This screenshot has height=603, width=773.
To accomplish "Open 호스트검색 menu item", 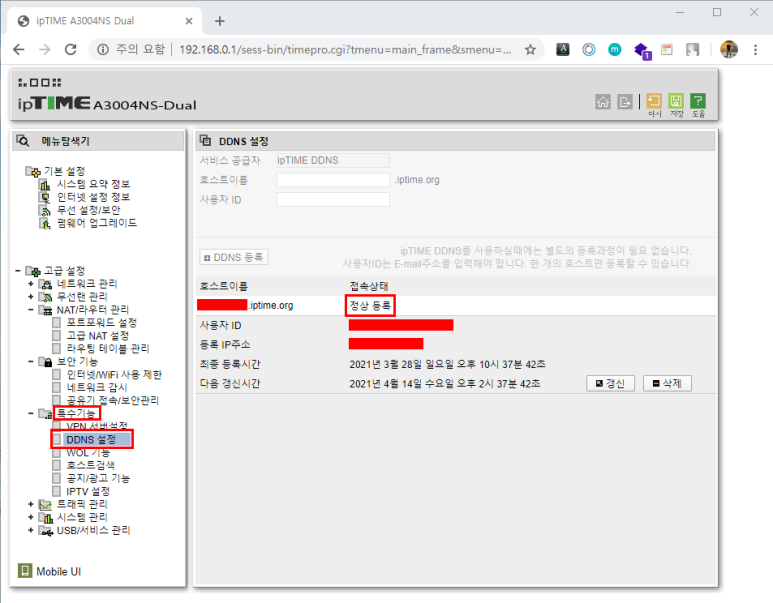I will 91,465.
